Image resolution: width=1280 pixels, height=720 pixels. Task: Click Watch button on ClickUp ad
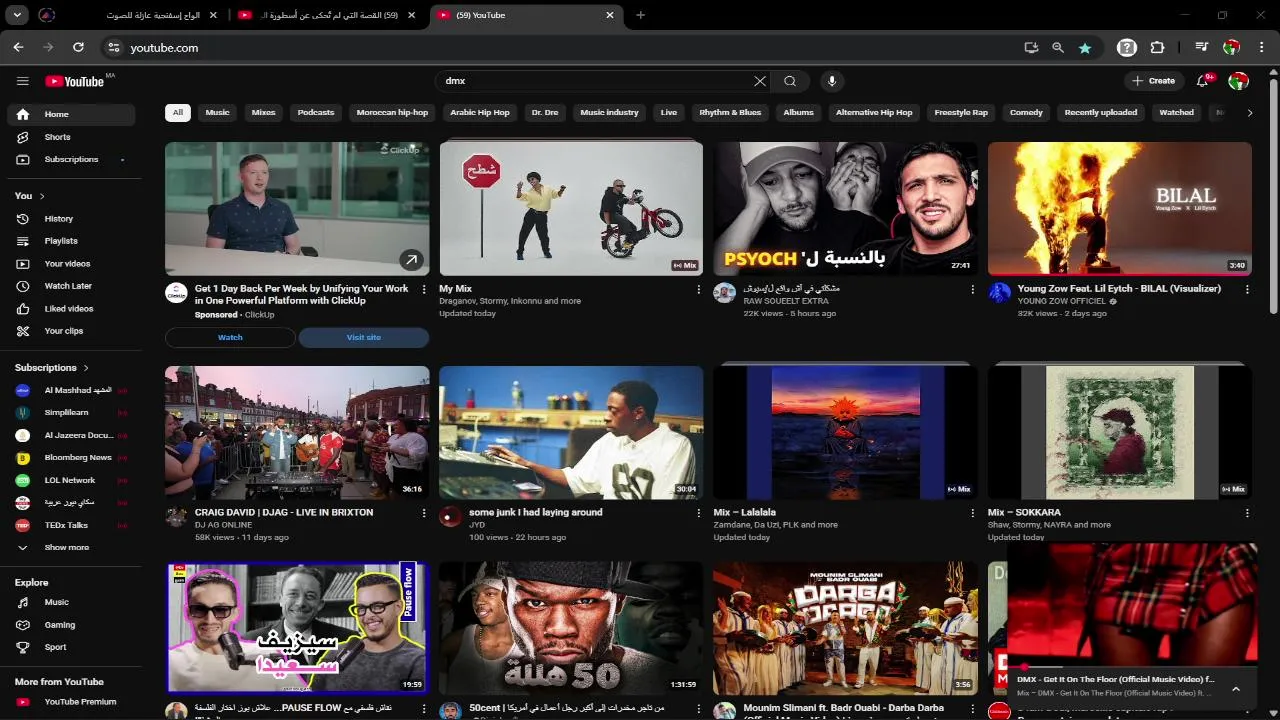coord(230,337)
